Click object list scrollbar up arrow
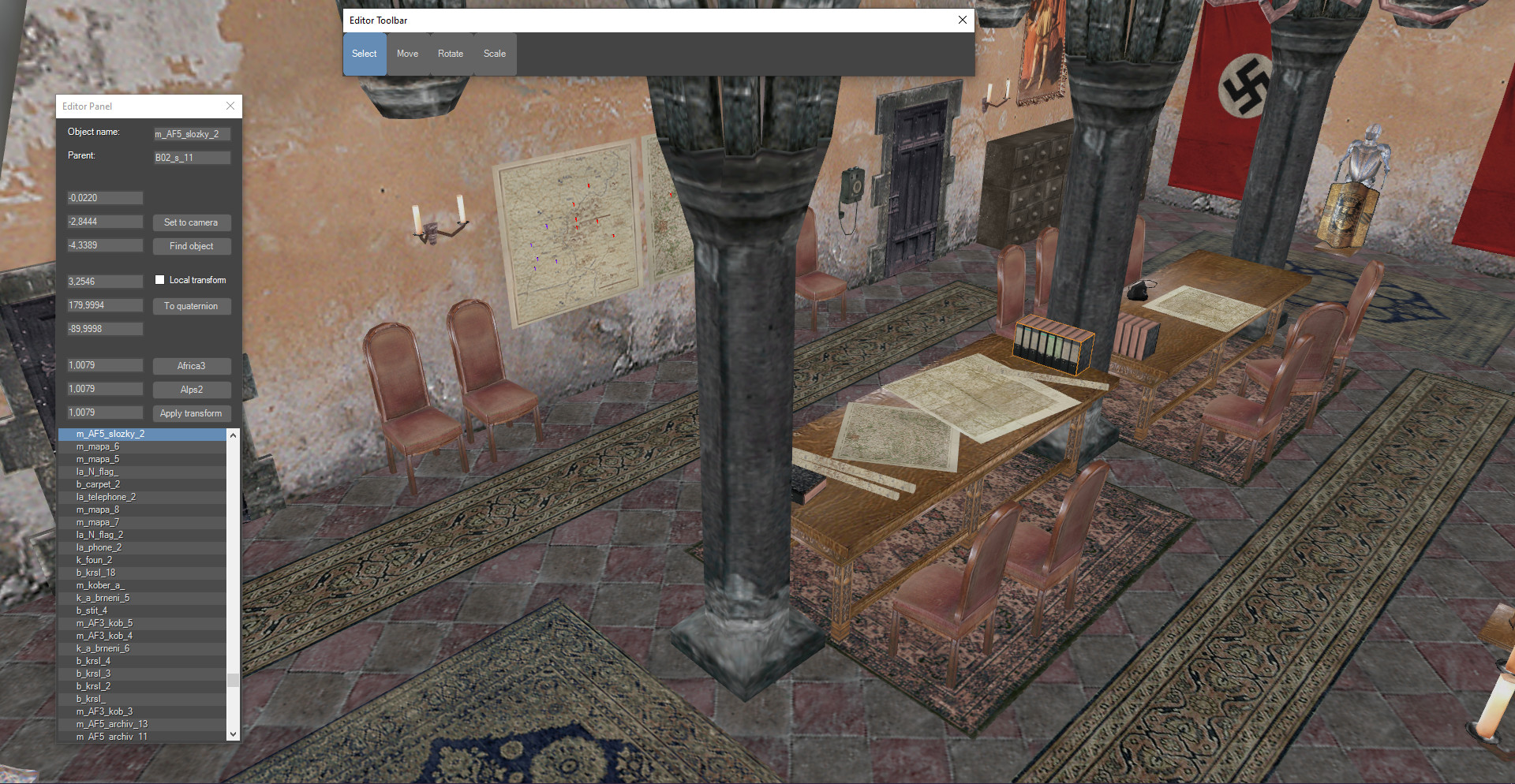The width and height of the screenshot is (1515, 784). click(x=233, y=435)
